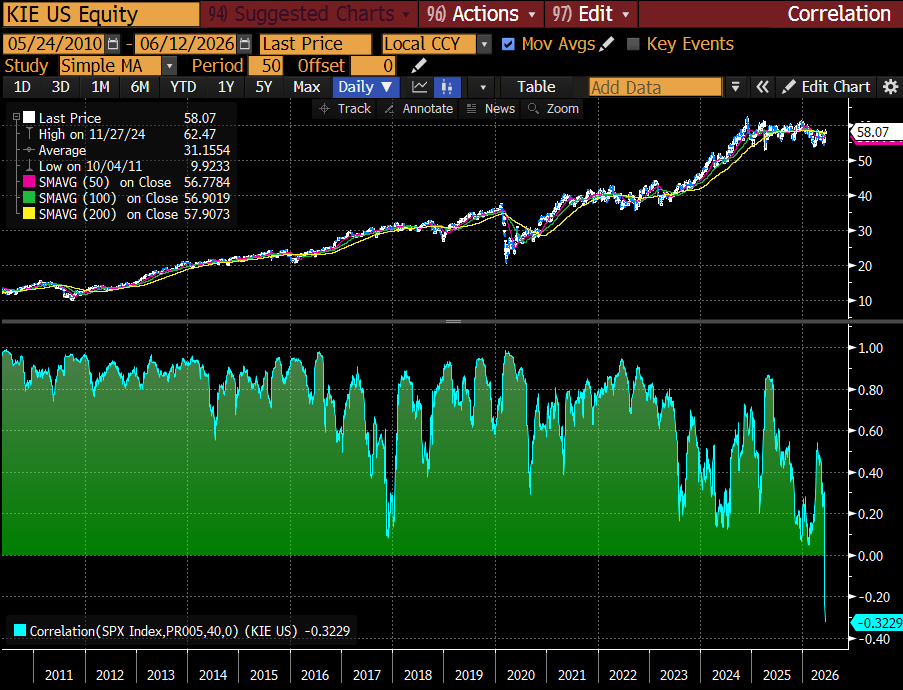Click the magenta SMAVG (50) color swatch
This screenshot has width=903, height=690.
click(29, 182)
